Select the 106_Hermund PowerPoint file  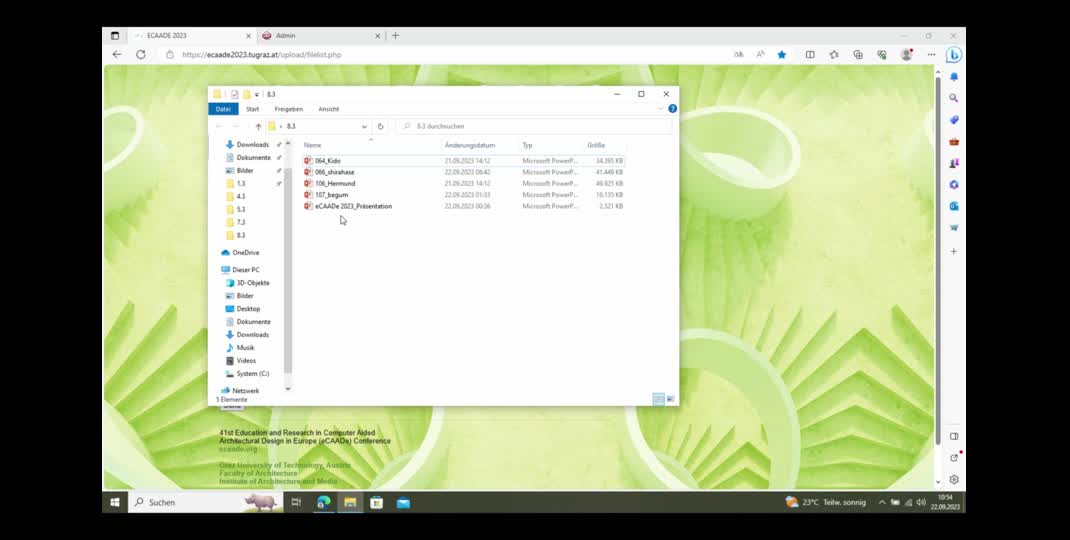click(x=335, y=184)
